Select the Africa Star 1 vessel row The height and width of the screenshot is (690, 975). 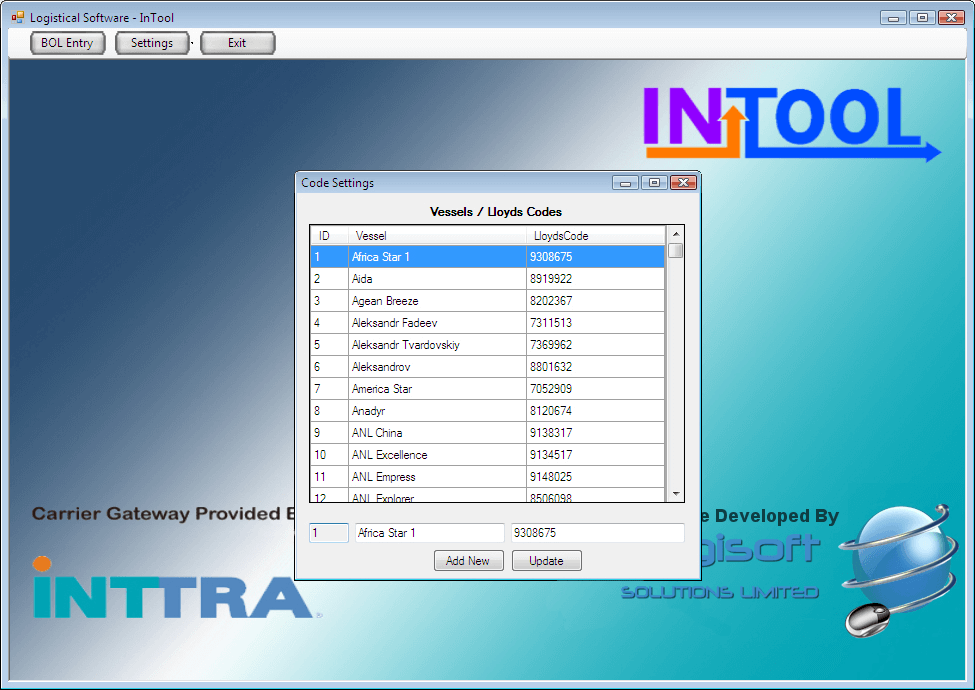point(488,257)
